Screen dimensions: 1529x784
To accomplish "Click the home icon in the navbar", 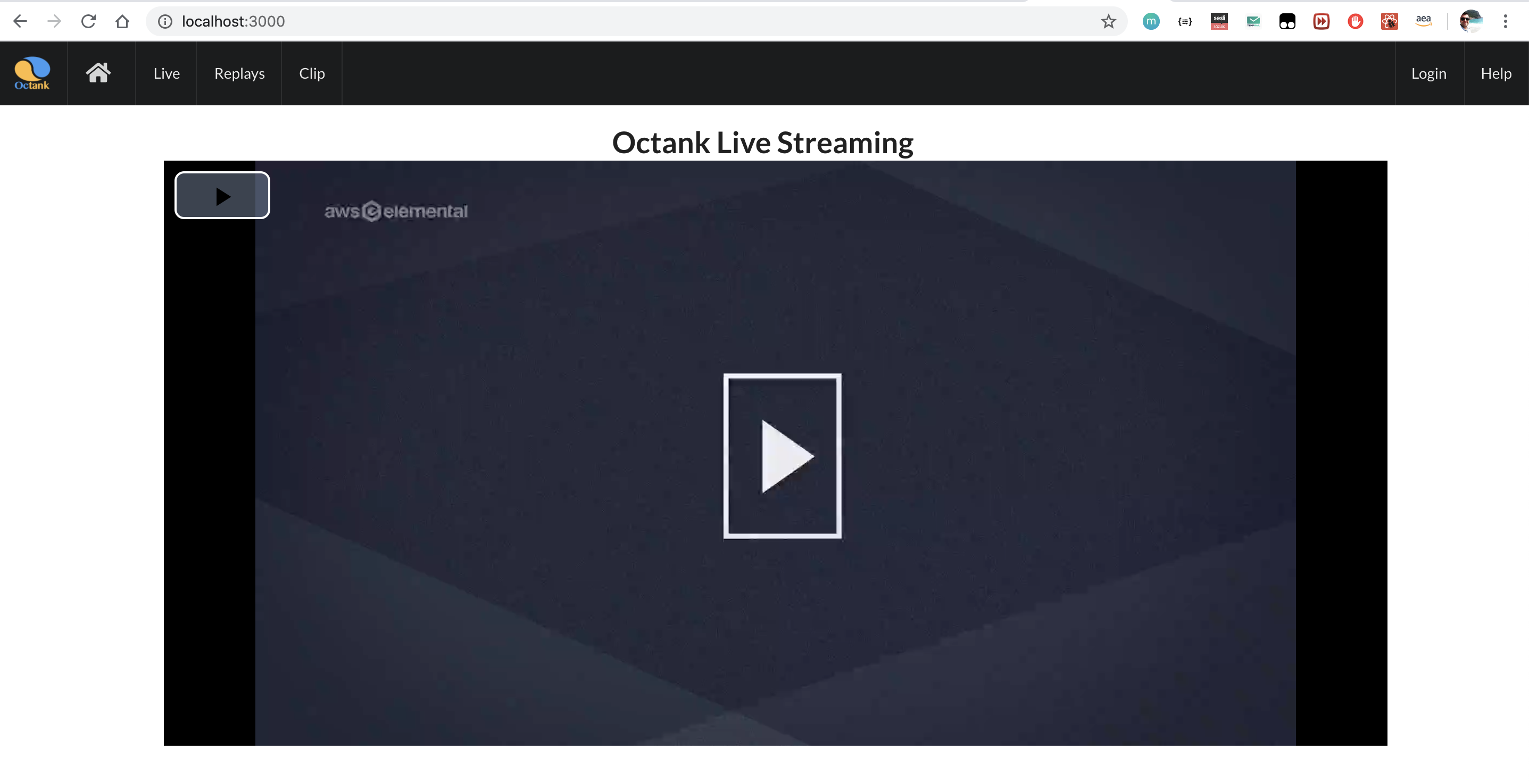I will pyautogui.click(x=97, y=73).
